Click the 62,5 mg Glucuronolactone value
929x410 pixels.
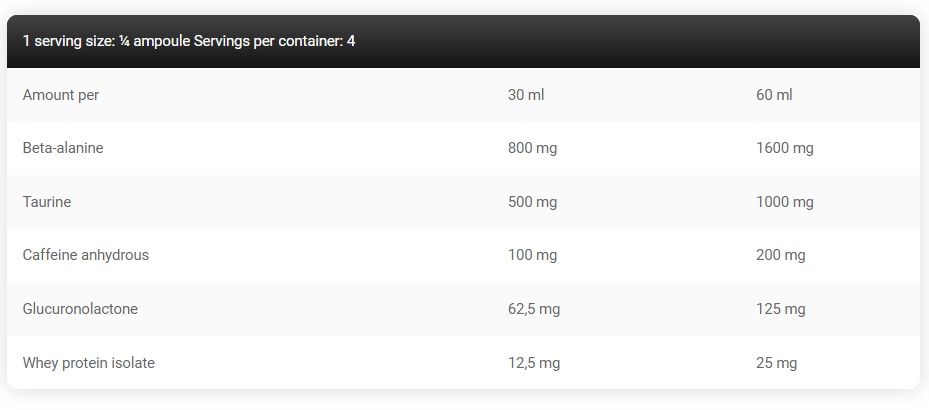534,309
